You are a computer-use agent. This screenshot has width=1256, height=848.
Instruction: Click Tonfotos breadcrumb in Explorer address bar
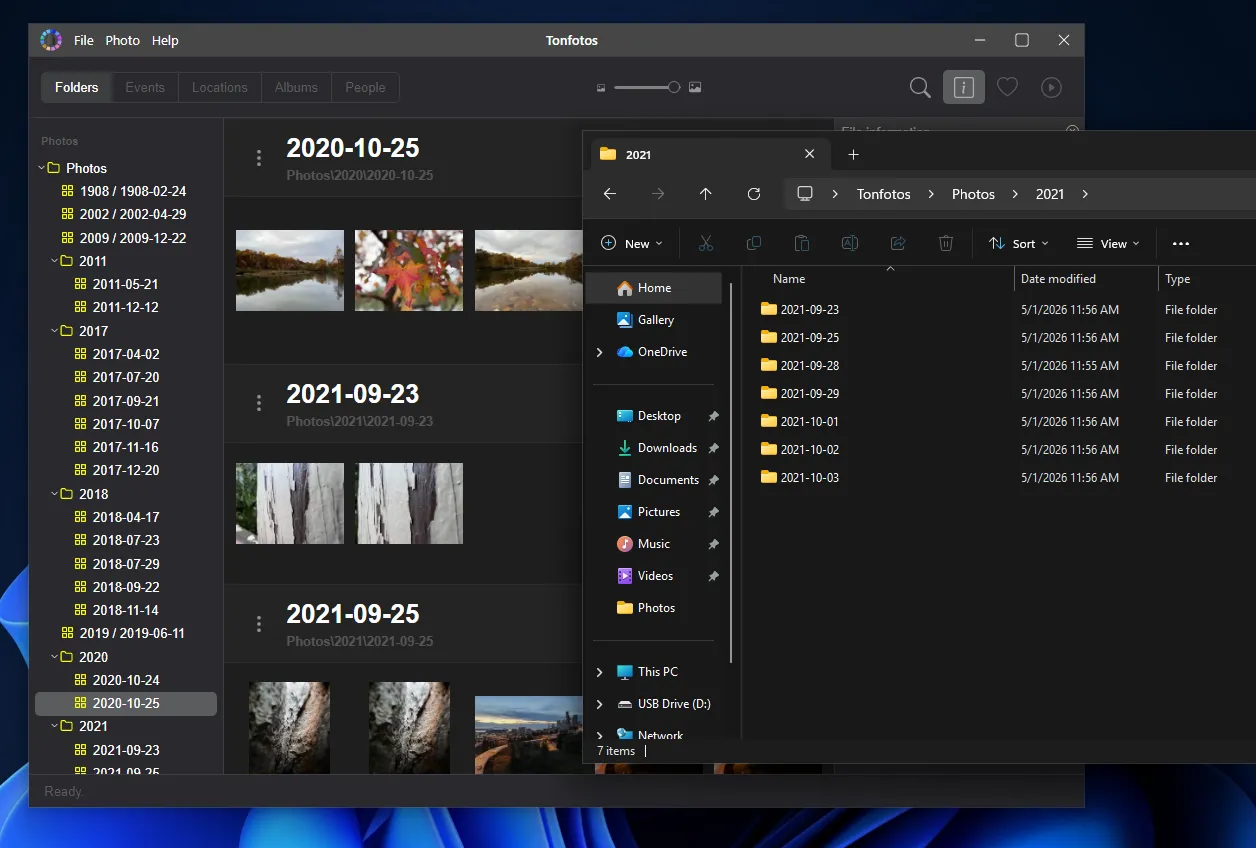(884, 194)
